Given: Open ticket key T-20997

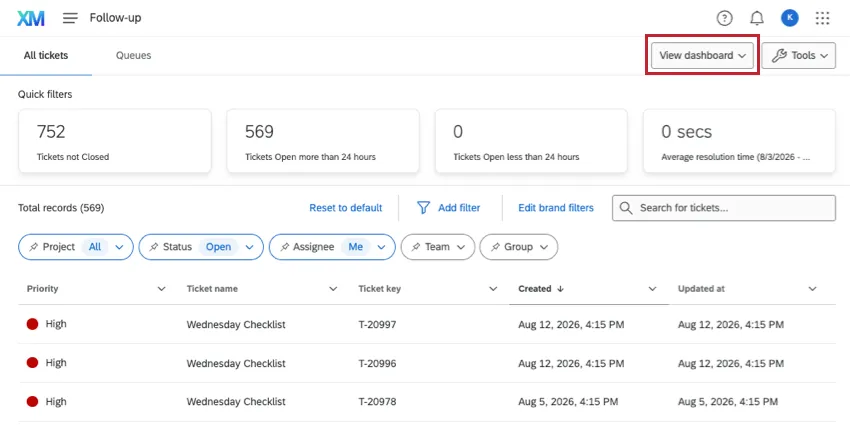Looking at the screenshot, I should click(x=377, y=325).
